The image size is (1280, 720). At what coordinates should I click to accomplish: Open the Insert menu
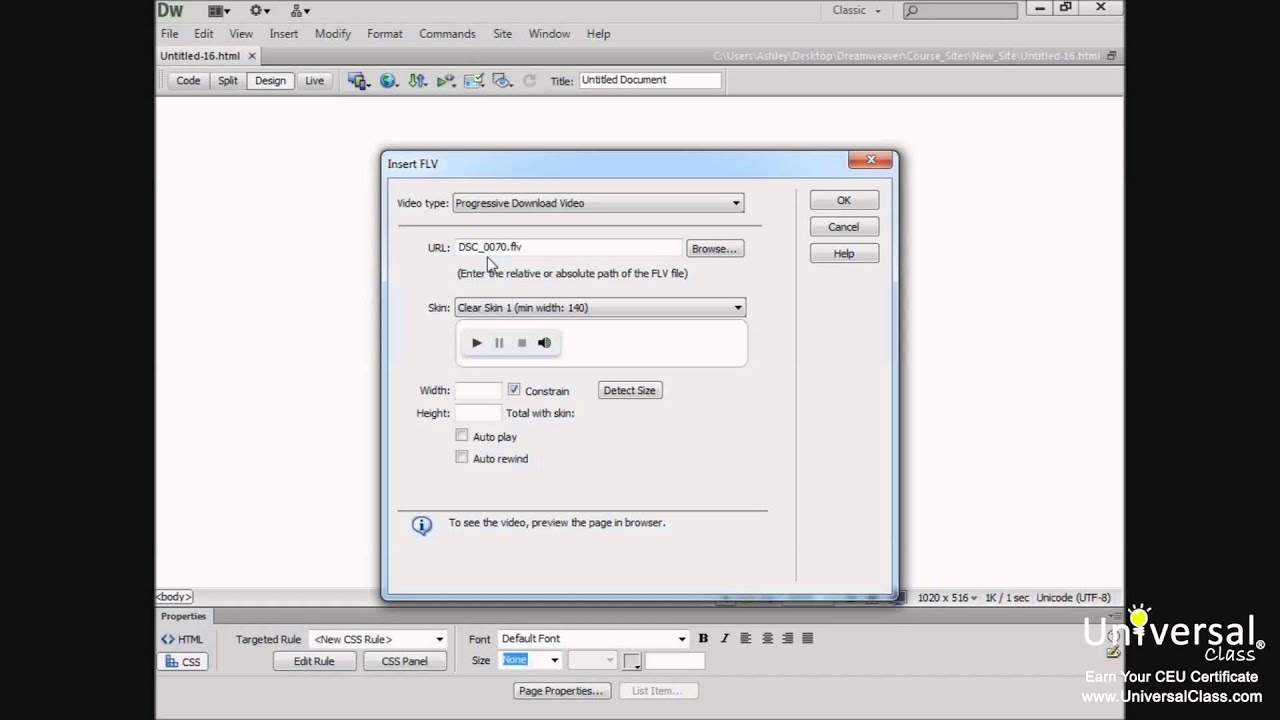tap(283, 34)
